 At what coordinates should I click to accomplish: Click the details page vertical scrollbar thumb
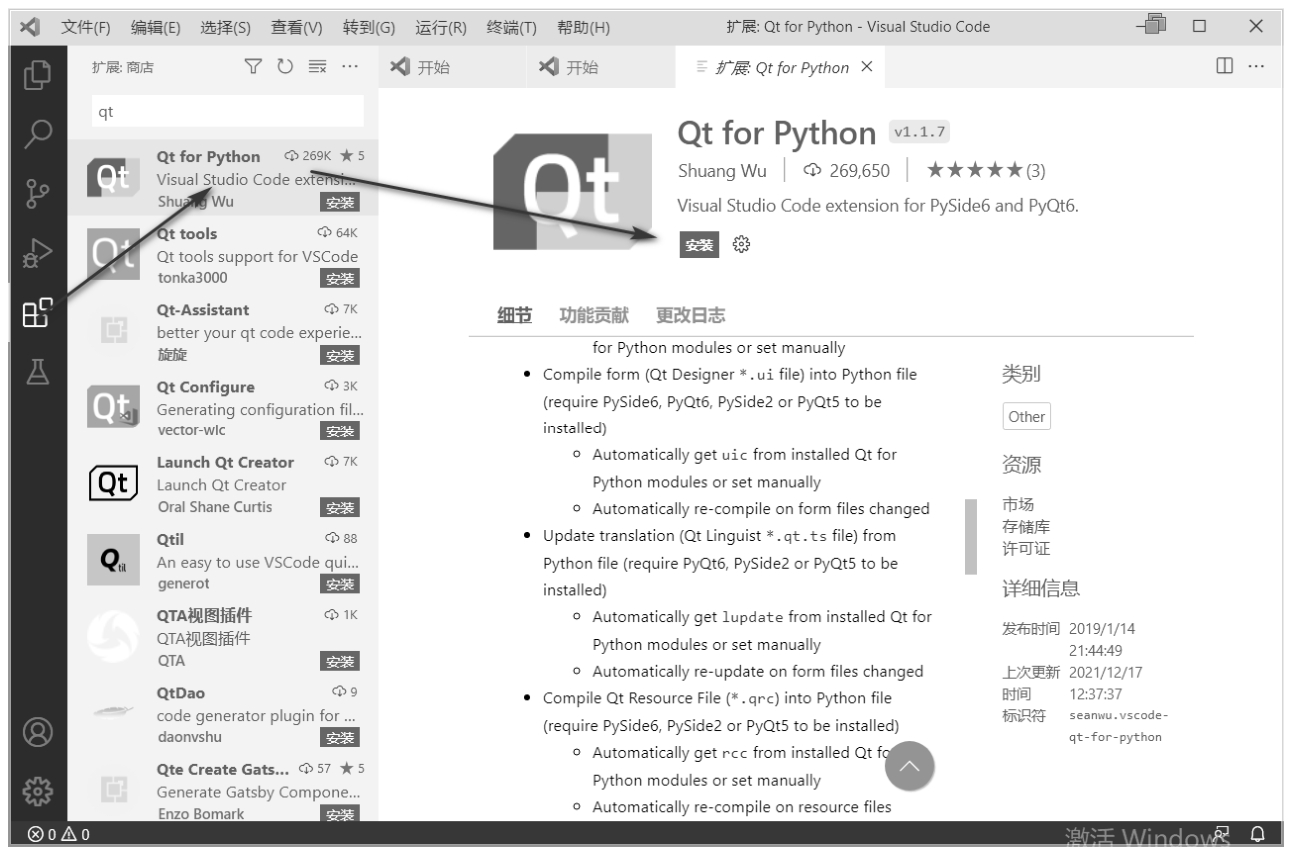pos(970,536)
